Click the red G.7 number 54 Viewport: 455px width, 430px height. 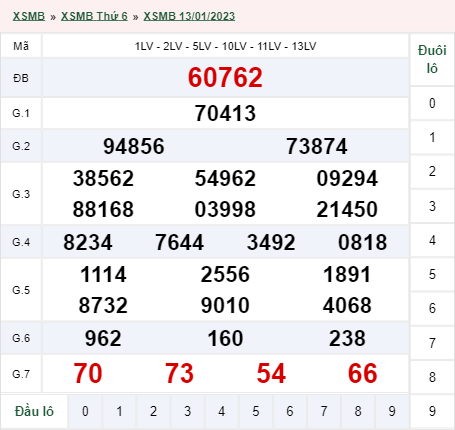pos(271,373)
